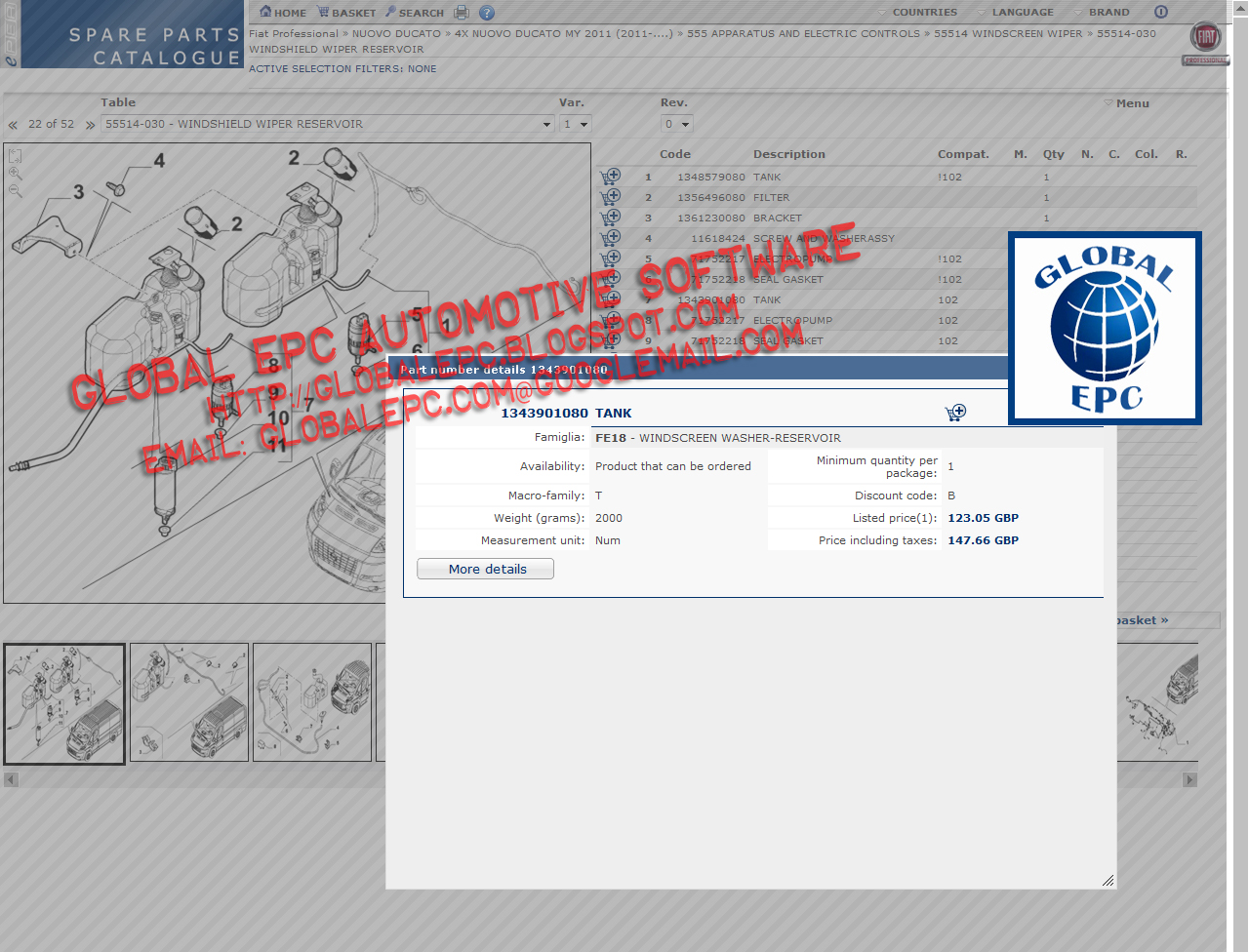Click thumbnail strip left scroll arrow
Screen dimensions: 1249x952
[11, 779]
